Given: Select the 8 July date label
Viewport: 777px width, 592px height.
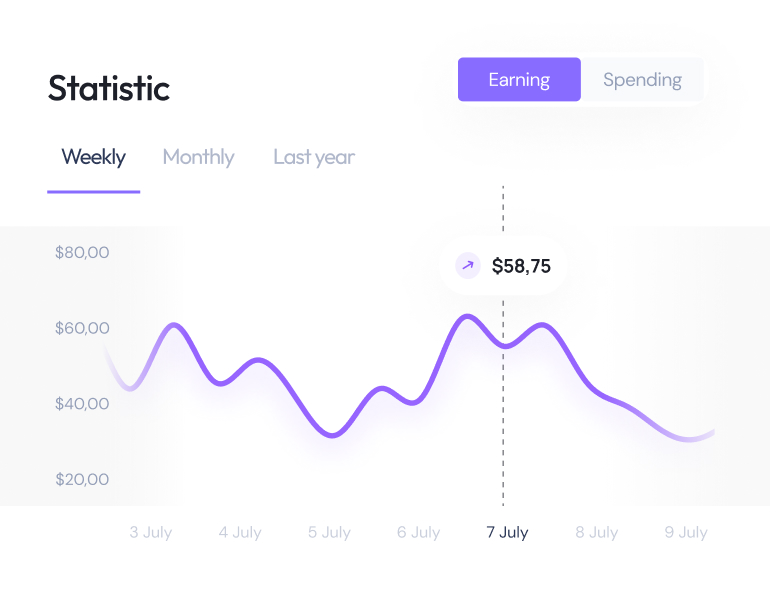Looking at the screenshot, I should click(596, 532).
